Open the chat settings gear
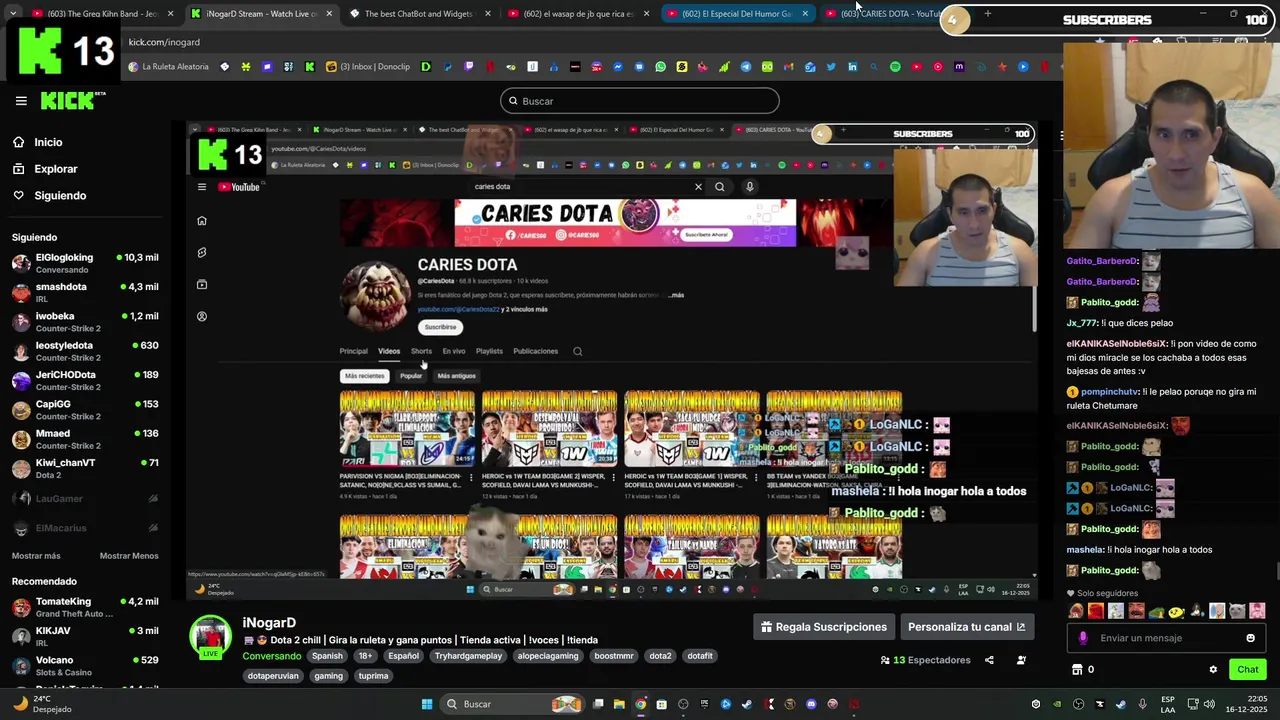Screen dimensions: 1280x720 [x=1213, y=670]
